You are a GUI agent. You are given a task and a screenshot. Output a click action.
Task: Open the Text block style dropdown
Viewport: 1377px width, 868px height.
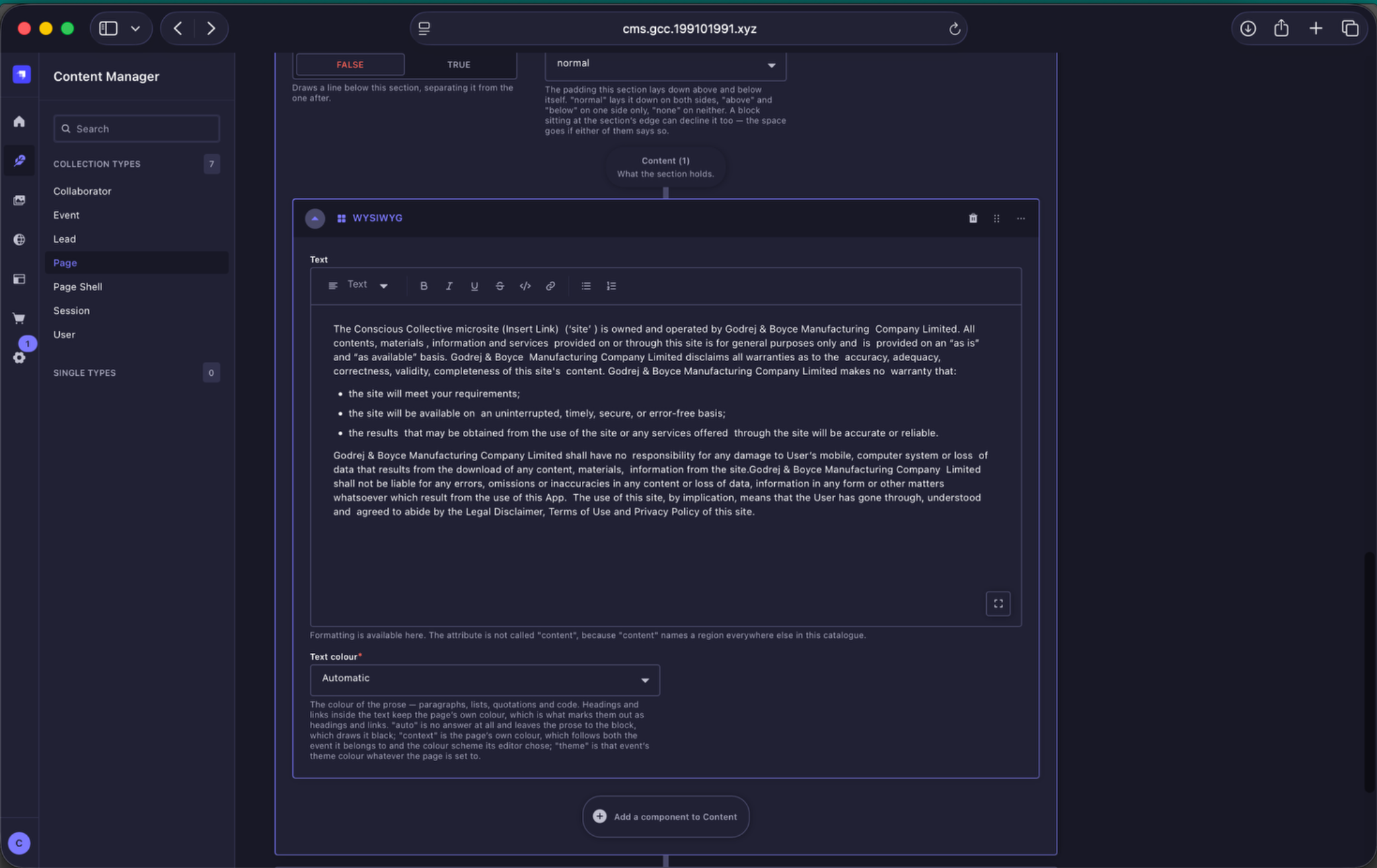click(x=358, y=285)
